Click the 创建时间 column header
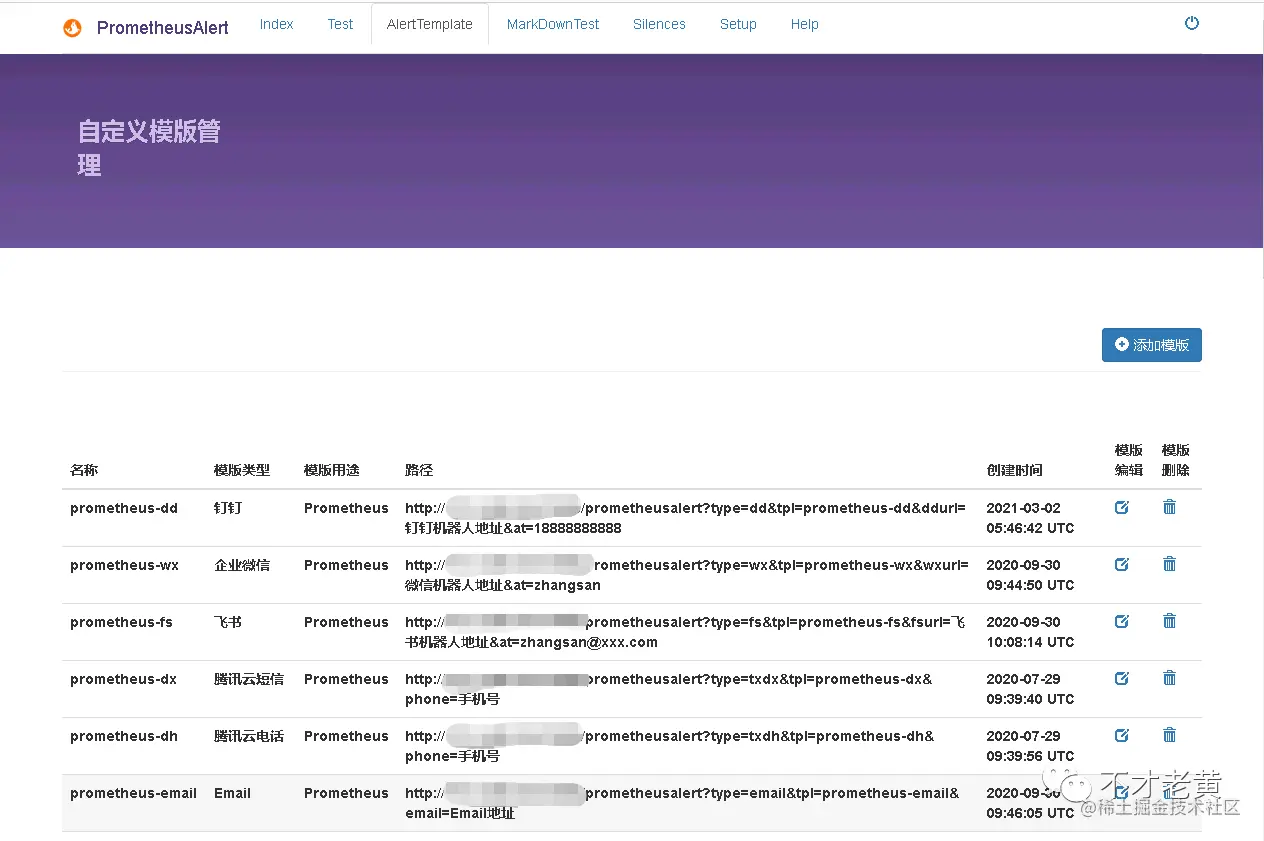 coord(1015,470)
